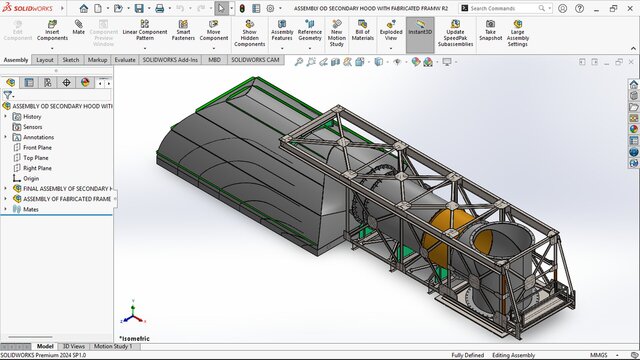Switch to the Sketch tab
Image resolution: width=640 pixels, height=360 pixels.
click(71, 60)
